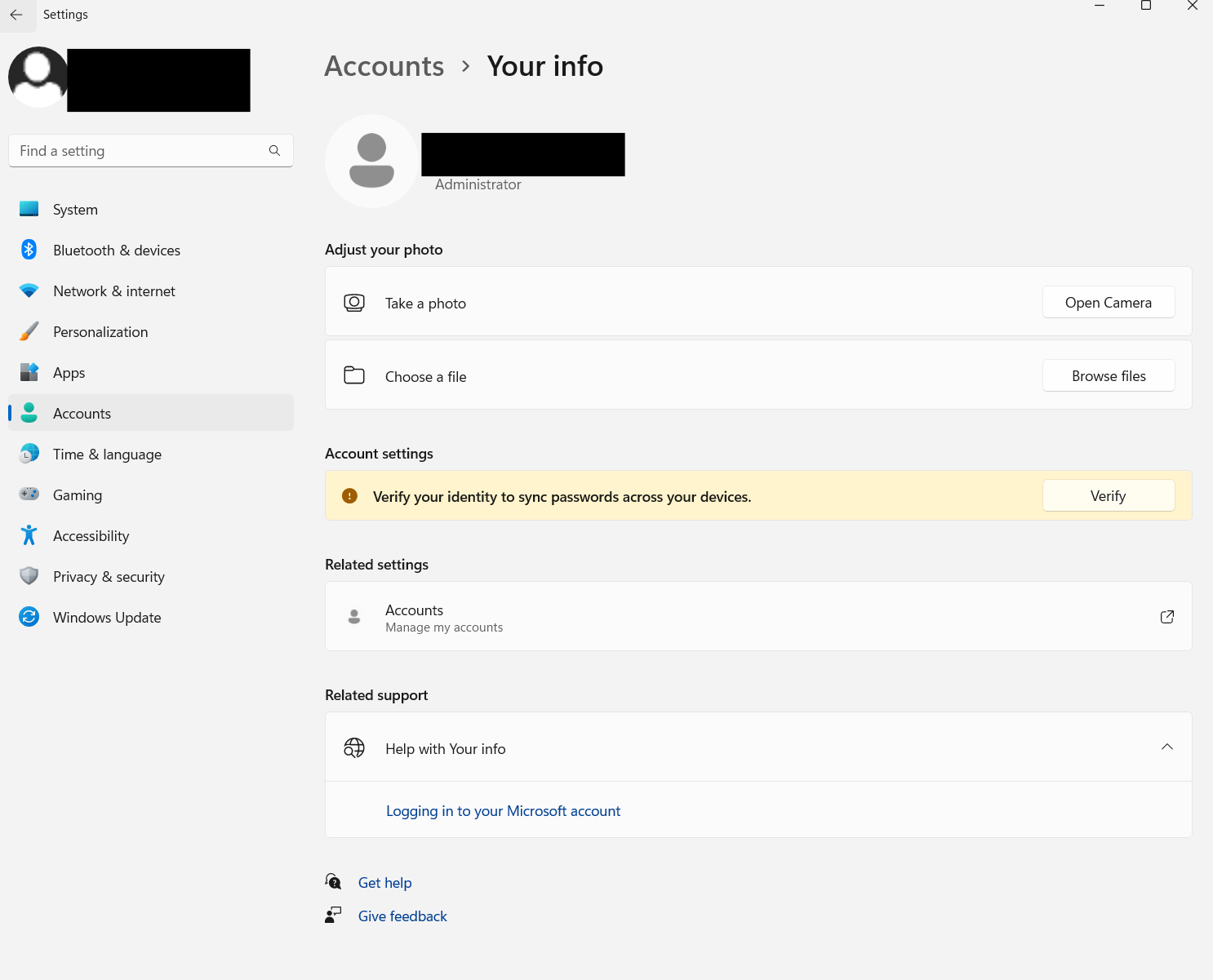1213x980 pixels.
Task: Click the Accessibility figure icon
Action: (29, 535)
